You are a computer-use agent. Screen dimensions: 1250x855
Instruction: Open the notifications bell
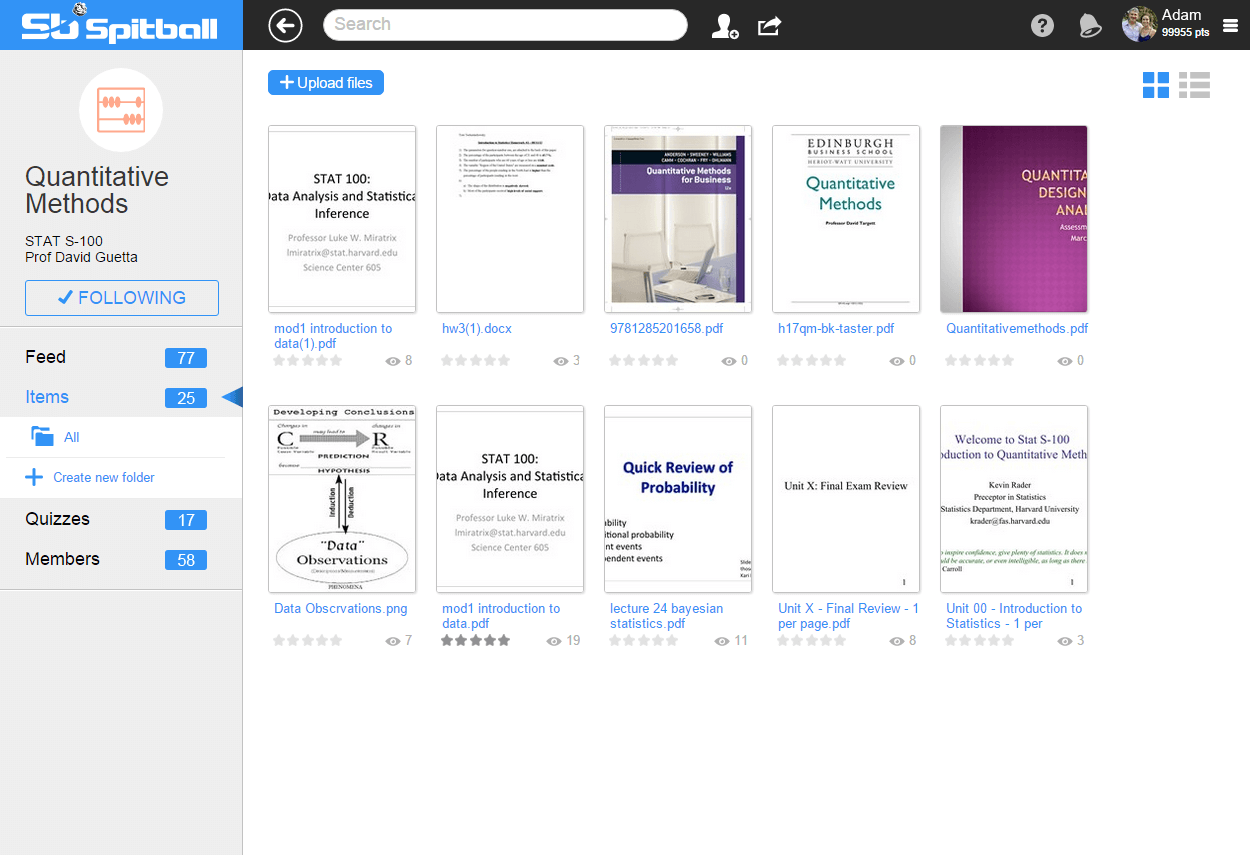click(1089, 26)
